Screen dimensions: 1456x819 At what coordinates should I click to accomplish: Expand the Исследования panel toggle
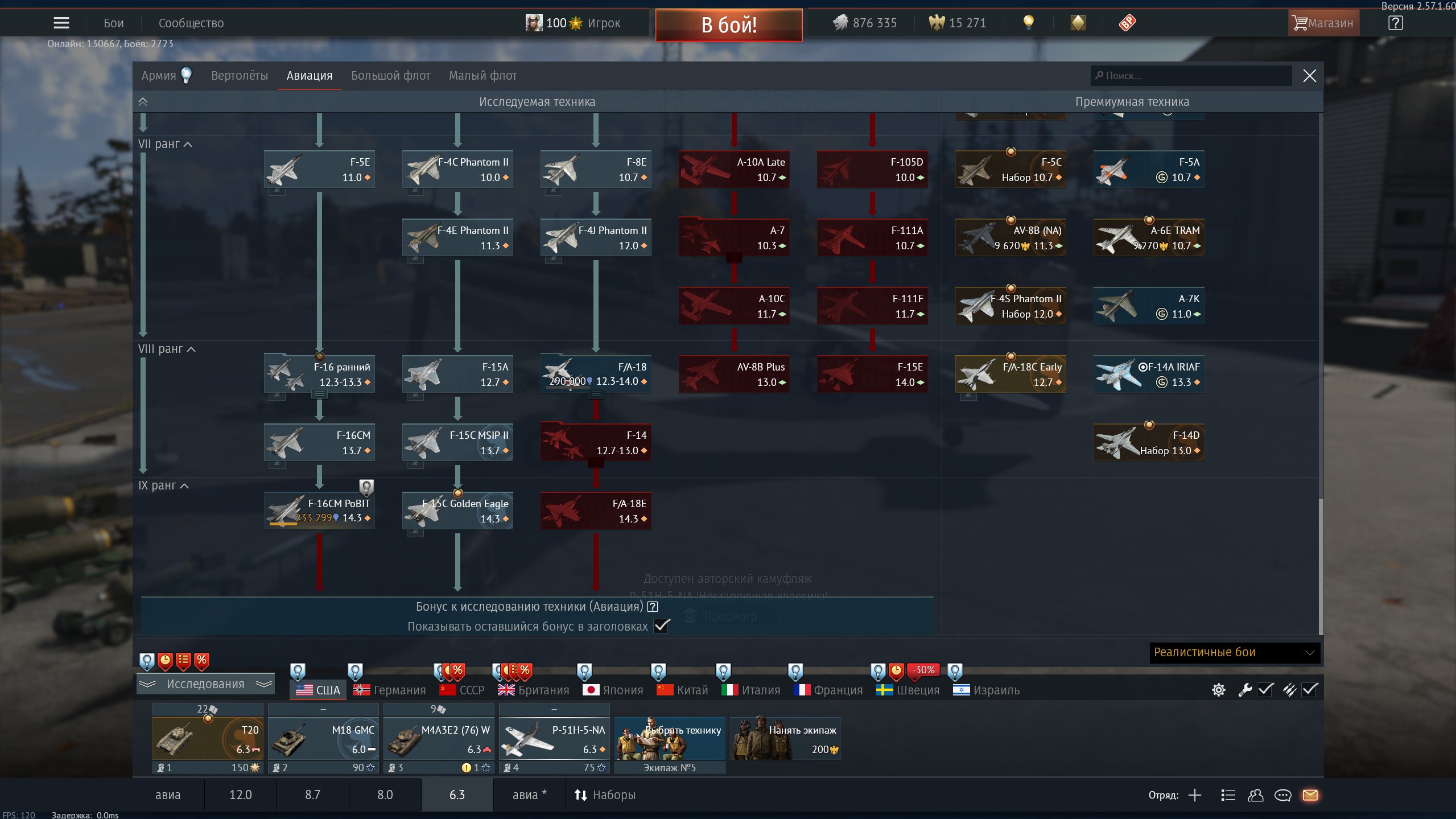[x=205, y=684]
